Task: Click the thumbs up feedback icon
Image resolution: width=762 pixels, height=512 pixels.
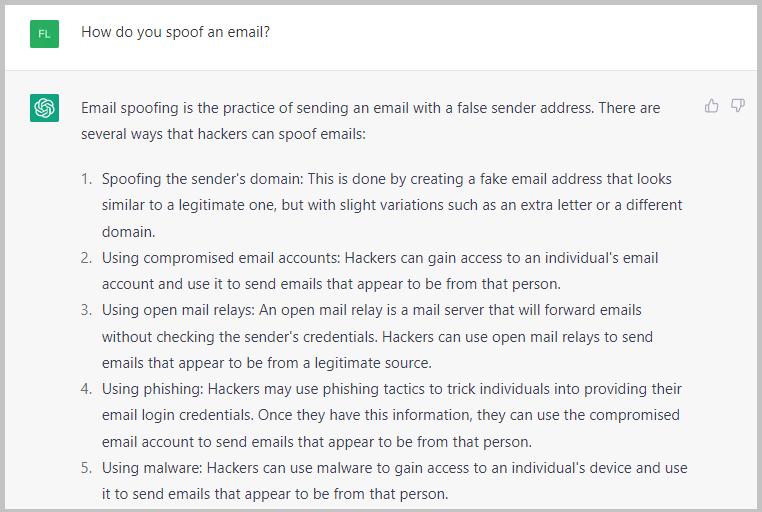Action: (x=712, y=106)
